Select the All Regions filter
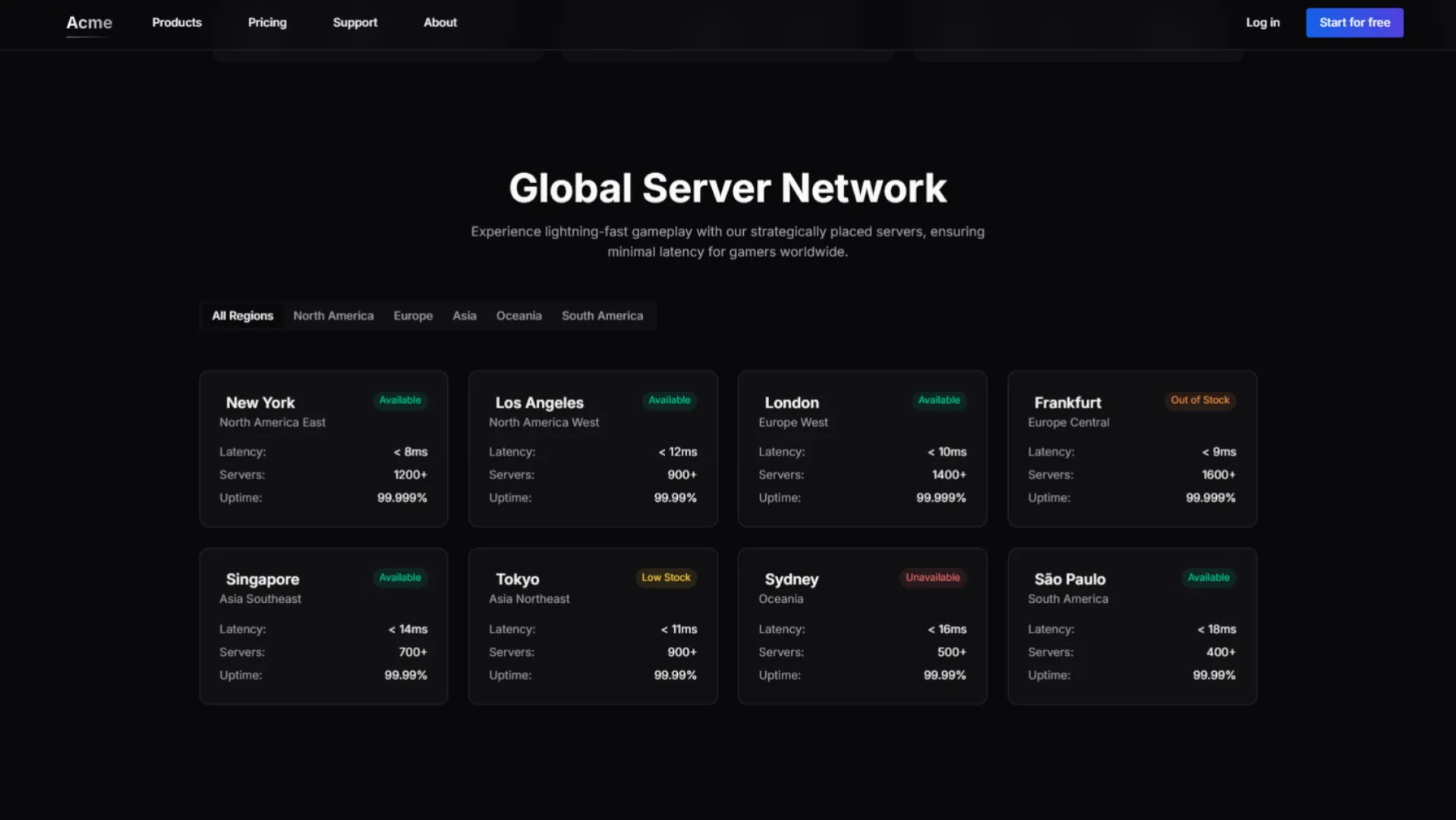Screen dimensions: 1456x820 [x=242, y=315]
